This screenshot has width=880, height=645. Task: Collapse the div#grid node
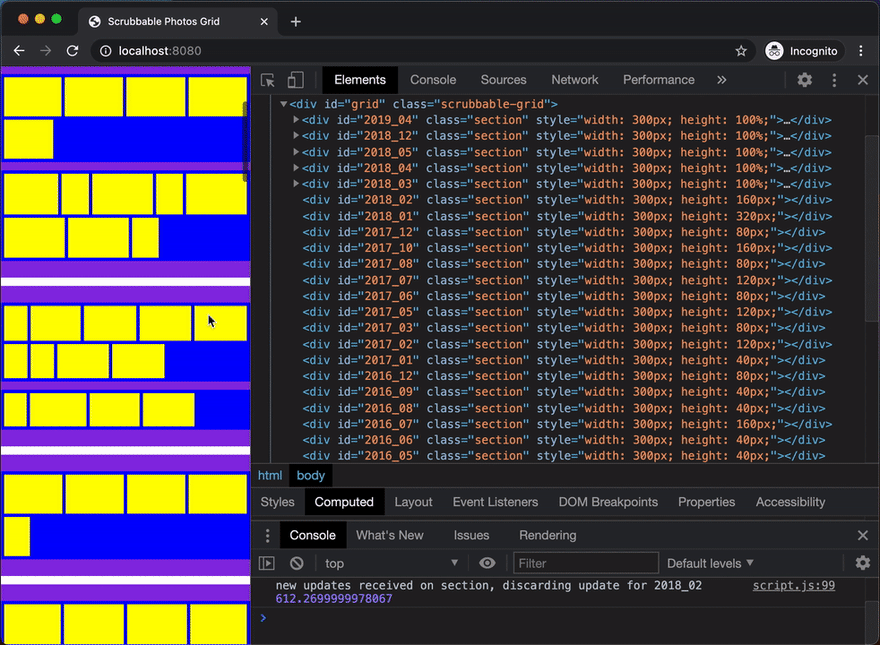point(283,104)
